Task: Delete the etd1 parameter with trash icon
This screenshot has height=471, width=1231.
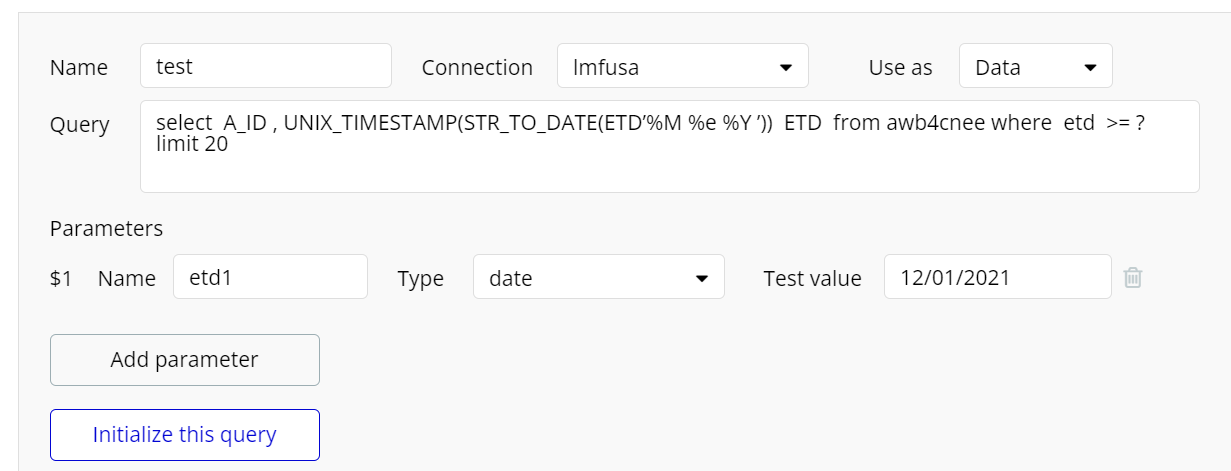Action: click(1132, 277)
